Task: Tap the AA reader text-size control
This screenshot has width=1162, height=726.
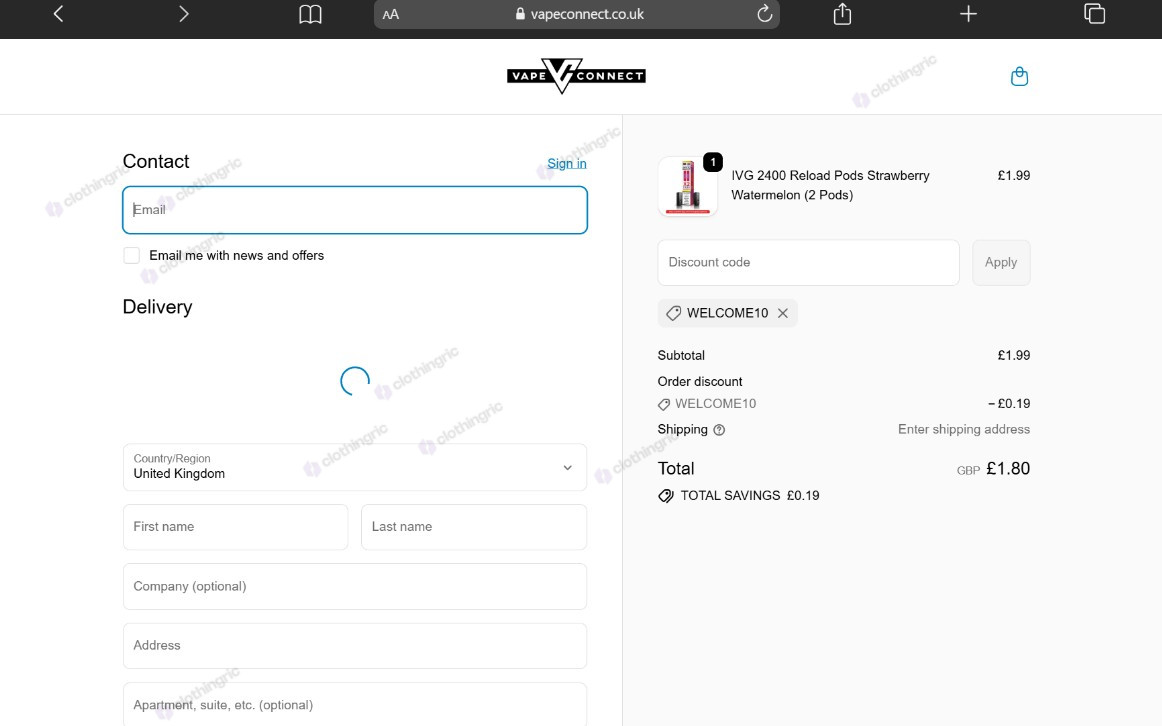Action: (x=391, y=14)
